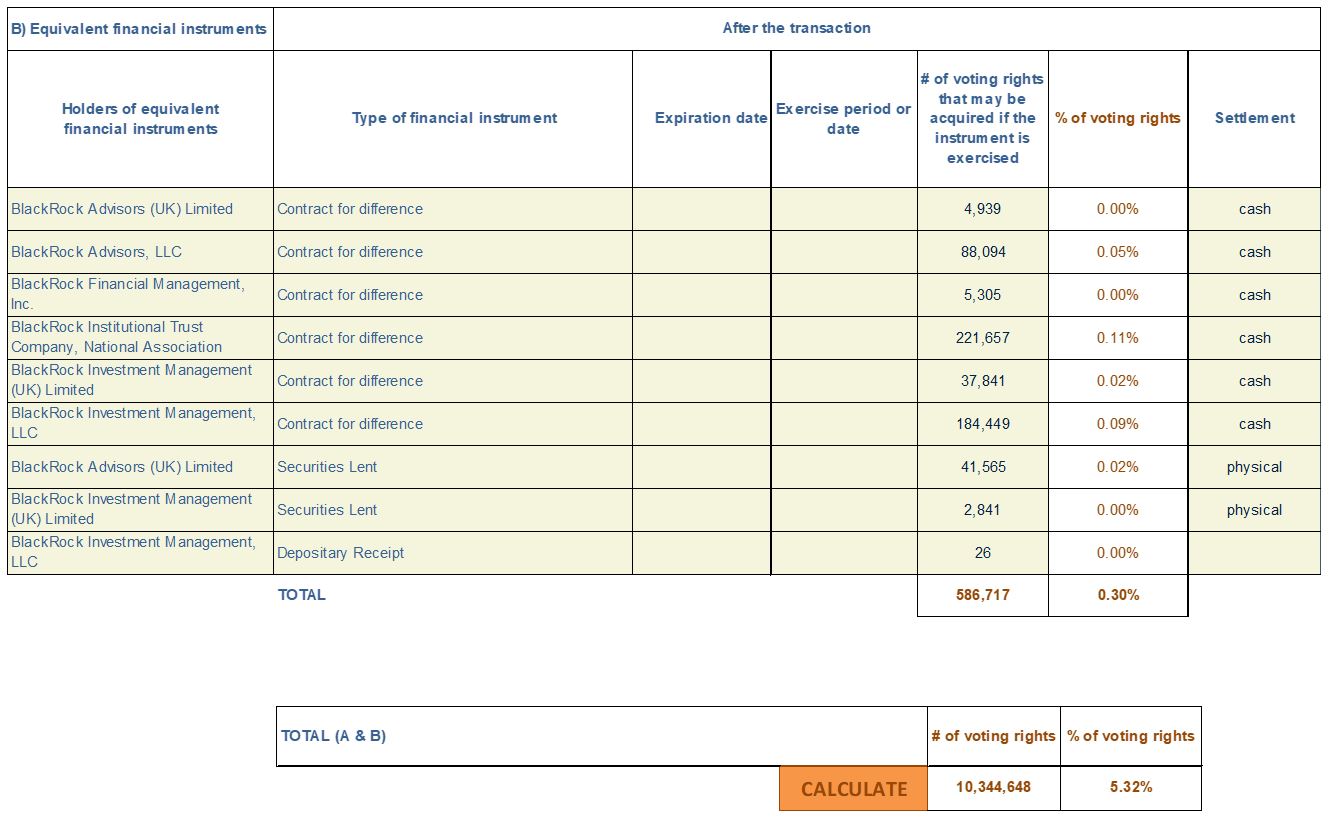The width and height of the screenshot is (1330, 821).
Task: Select the total percentage cell 5.32%
Action: pos(1131,788)
